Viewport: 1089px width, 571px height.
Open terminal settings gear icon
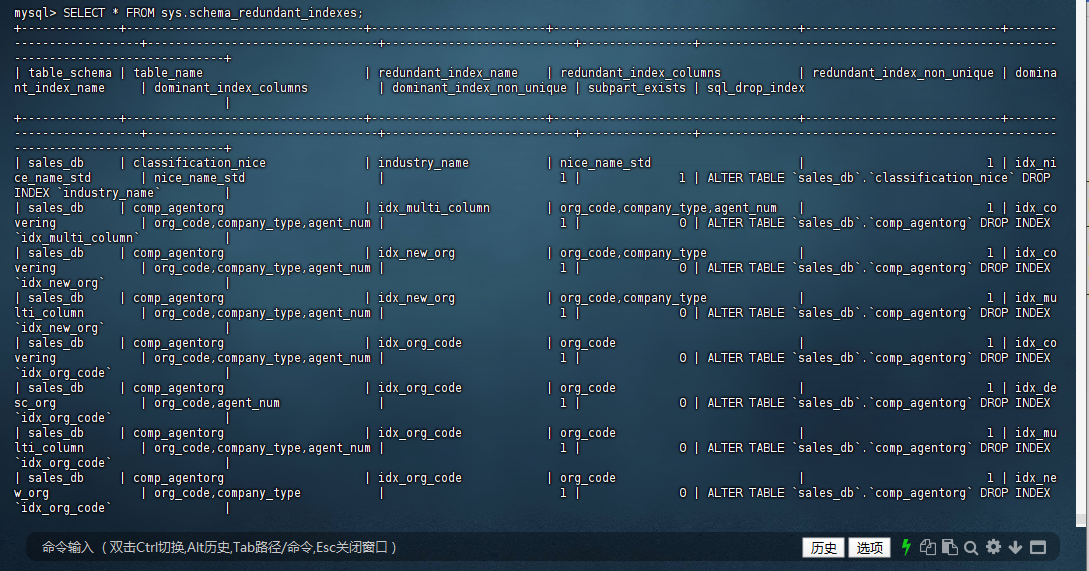[x=994, y=547]
